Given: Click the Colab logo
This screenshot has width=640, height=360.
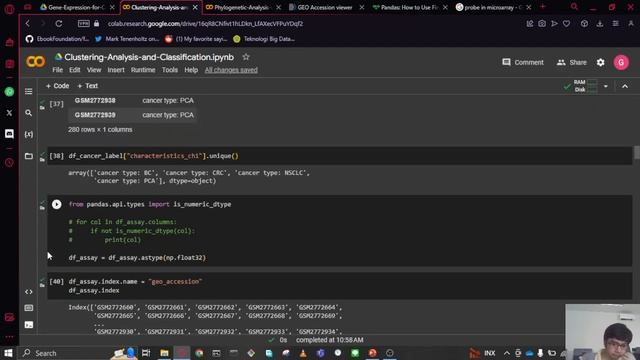Looking at the screenshot, I should 36,62.
